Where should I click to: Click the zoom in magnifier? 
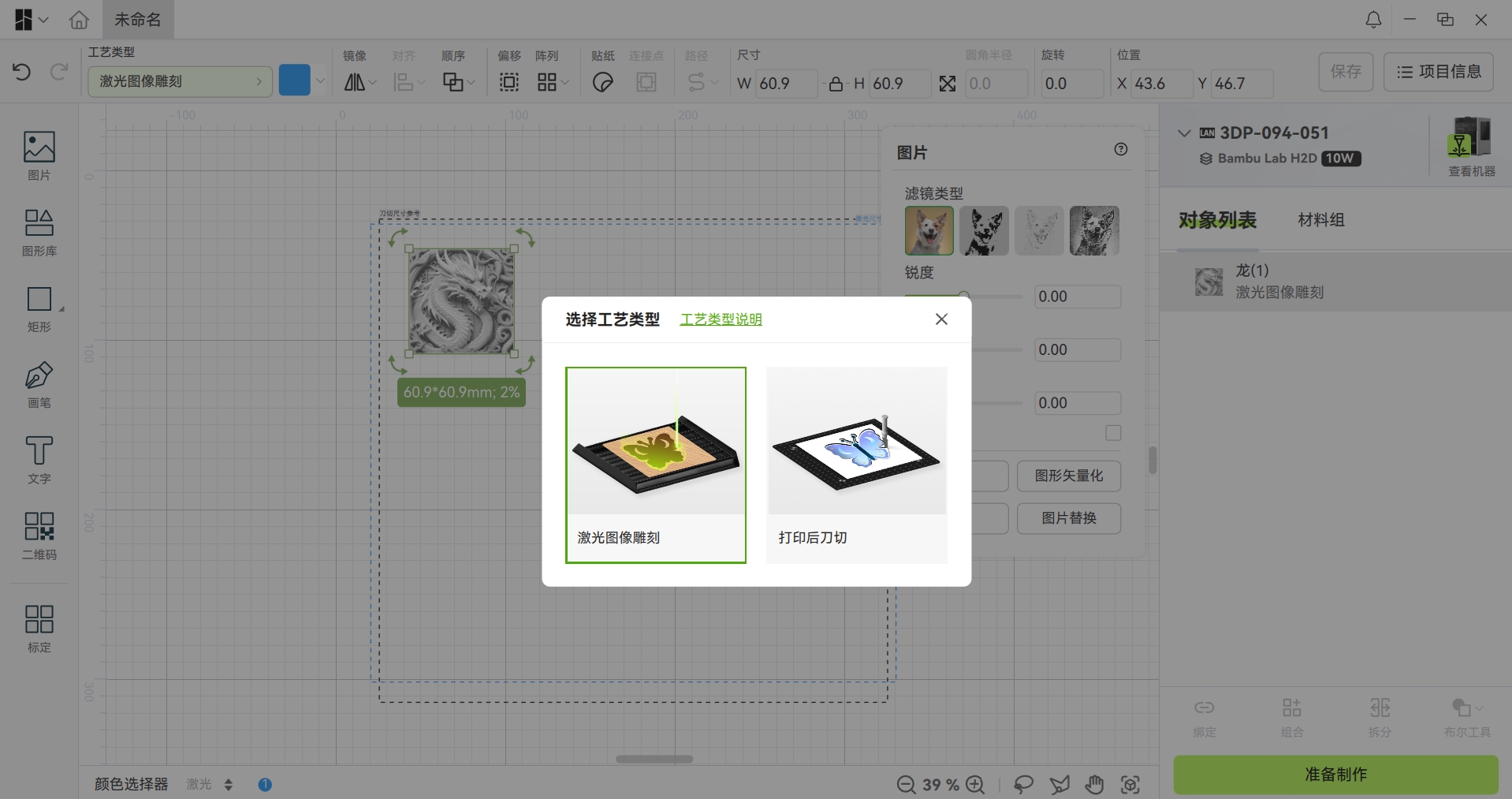[x=975, y=785]
